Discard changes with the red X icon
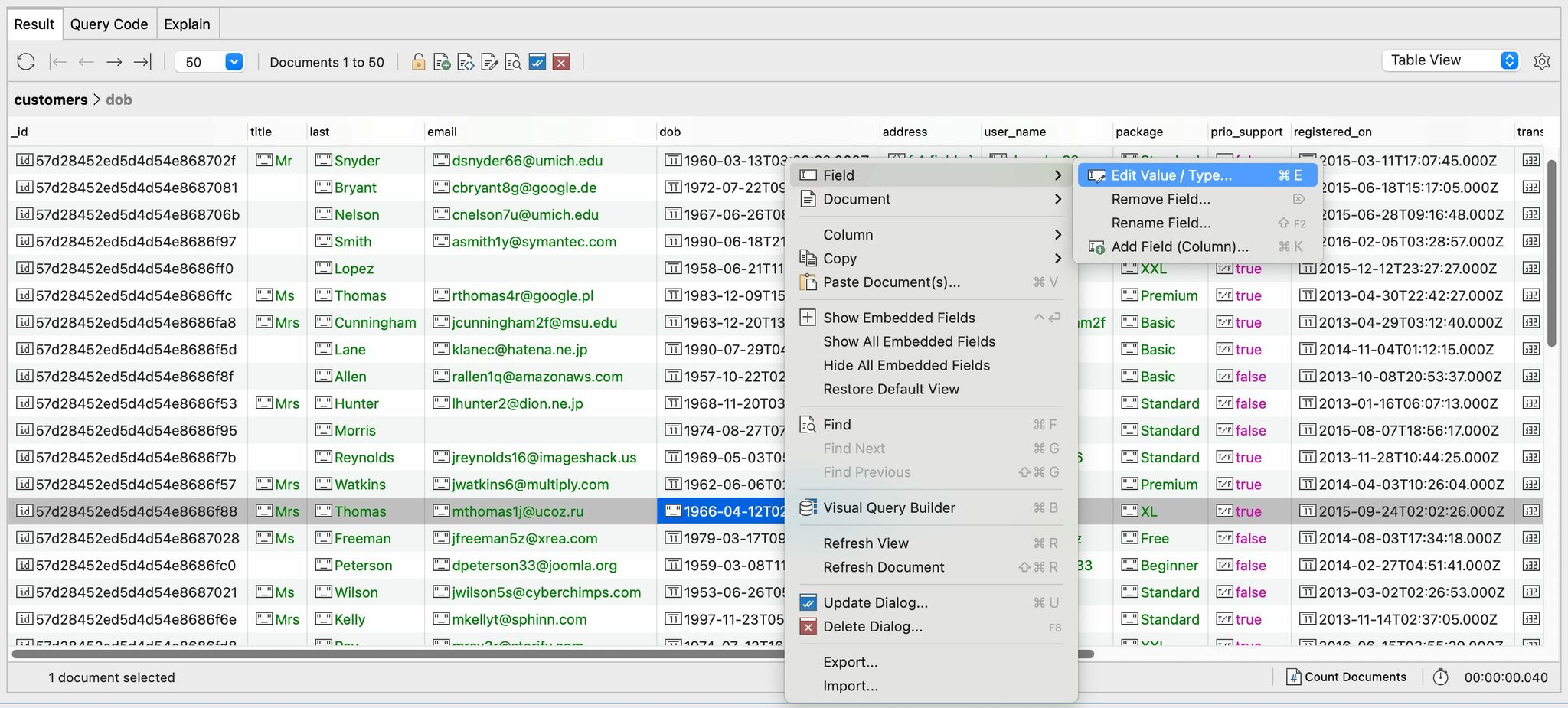The width and height of the screenshot is (1568, 708). [x=561, y=61]
